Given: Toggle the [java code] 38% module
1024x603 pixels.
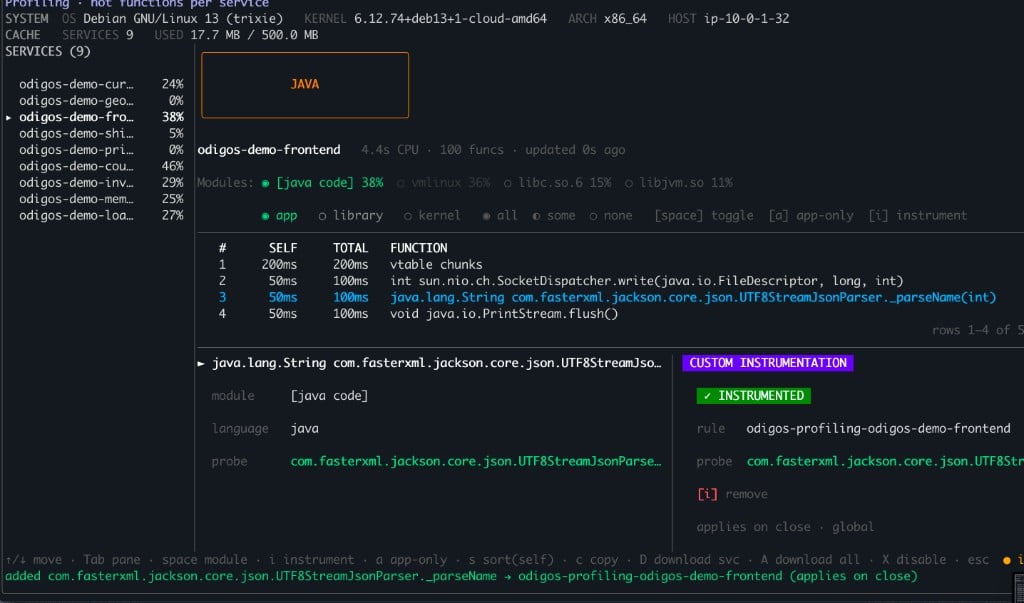Looking at the screenshot, I should click(323, 182).
